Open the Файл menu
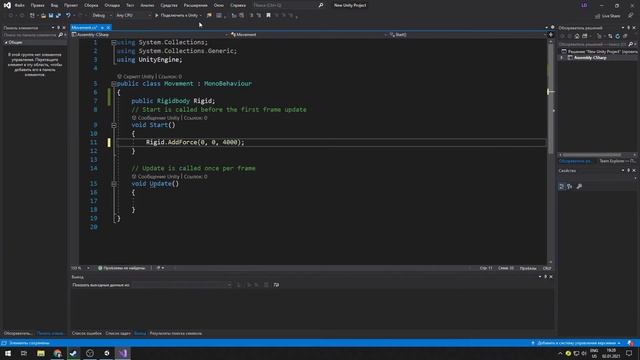This screenshot has width=640, height=360. point(20,5)
